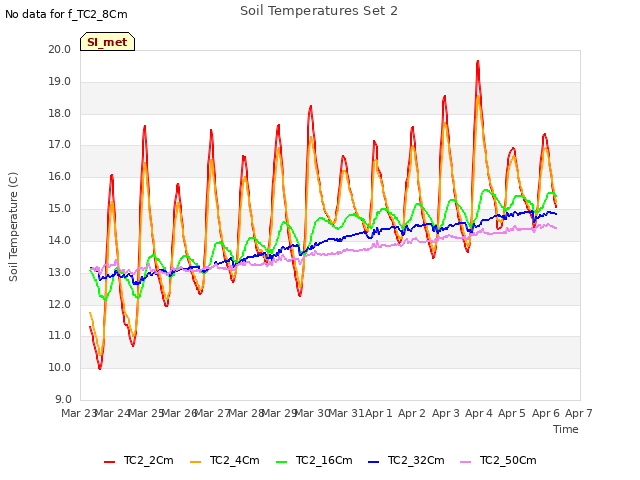Viewport: 640px width, 480px height.
Task: Click the 19.0 y-axis tick label
Action: pyautogui.click(x=60, y=82)
